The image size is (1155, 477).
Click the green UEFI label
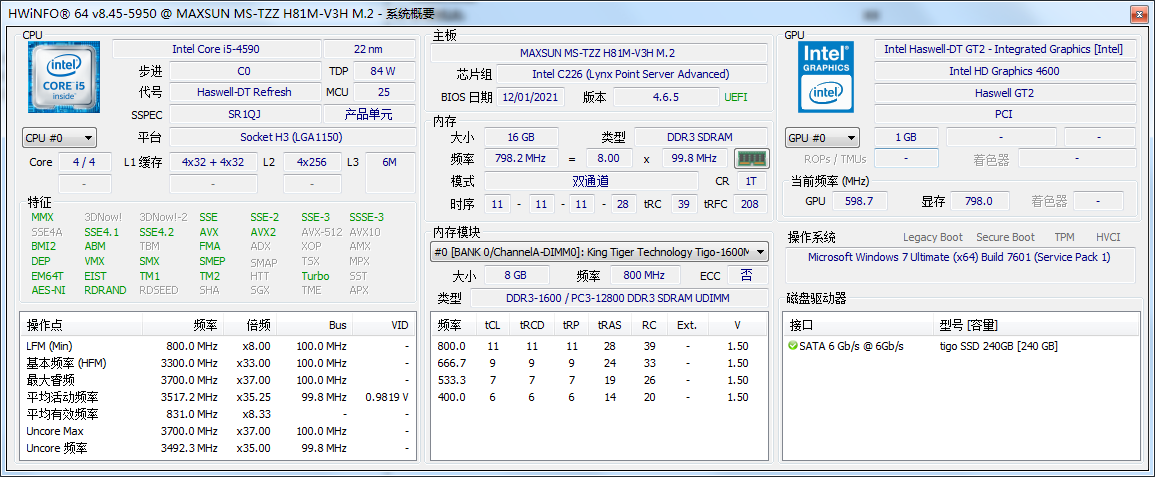[x=735, y=98]
